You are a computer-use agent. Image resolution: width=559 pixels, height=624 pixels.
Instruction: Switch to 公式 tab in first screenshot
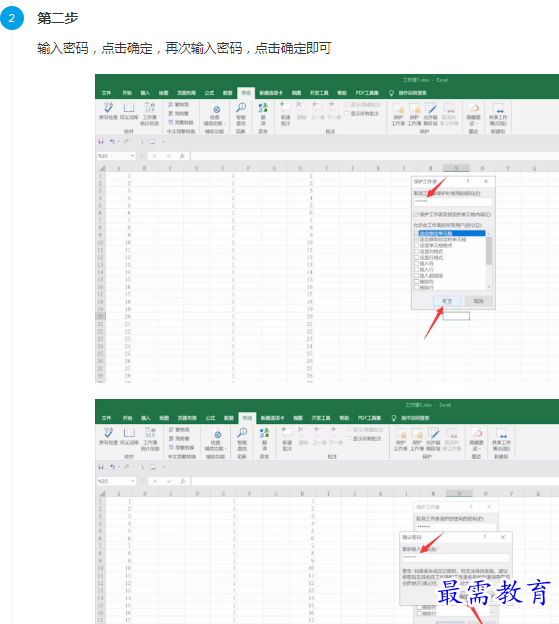tap(209, 93)
